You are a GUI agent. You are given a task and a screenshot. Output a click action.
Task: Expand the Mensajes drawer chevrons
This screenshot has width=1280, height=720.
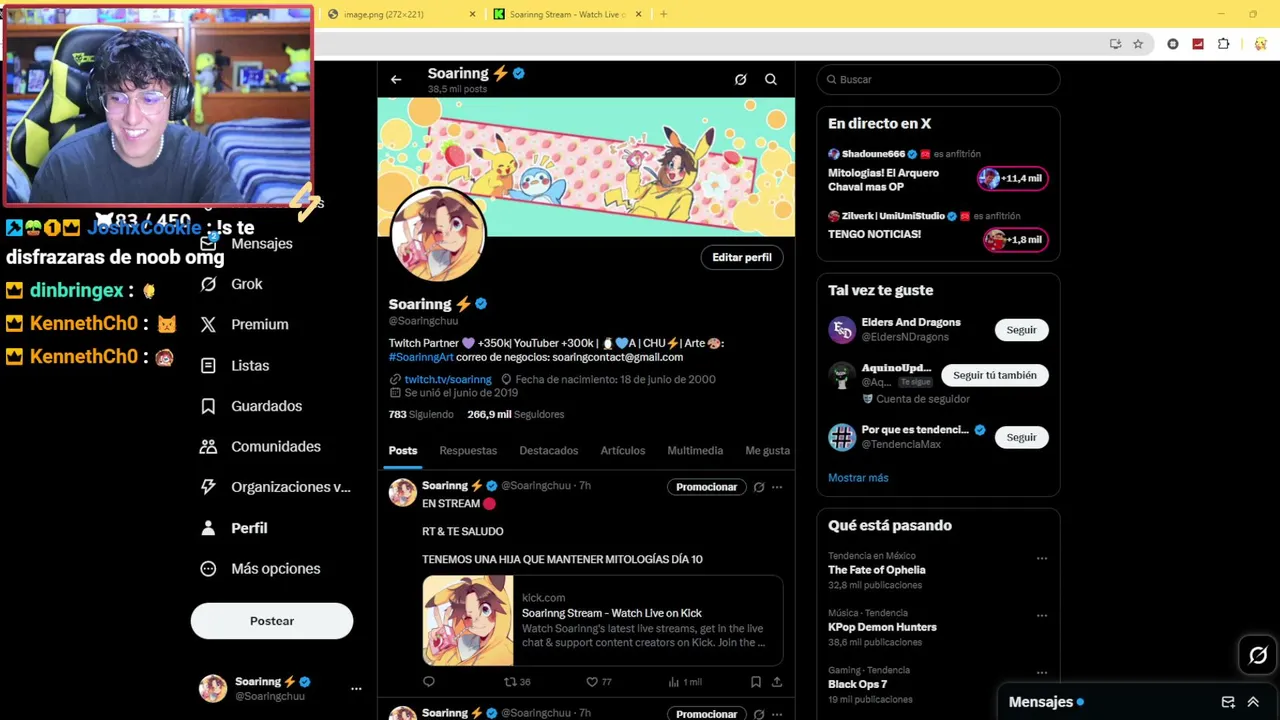pyautogui.click(x=1253, y=702)
